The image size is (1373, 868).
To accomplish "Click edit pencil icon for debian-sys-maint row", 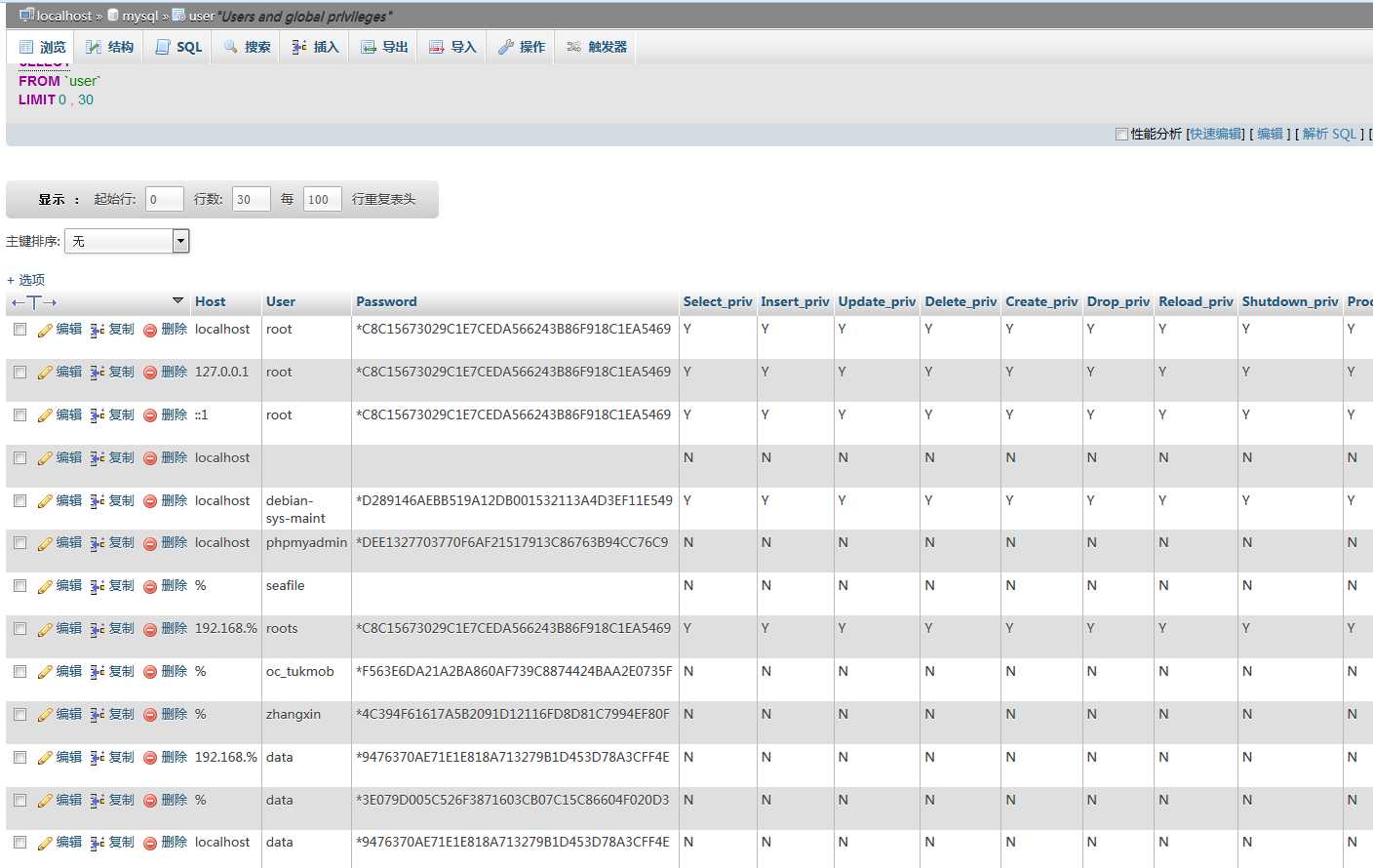I will tap(45, 501).
